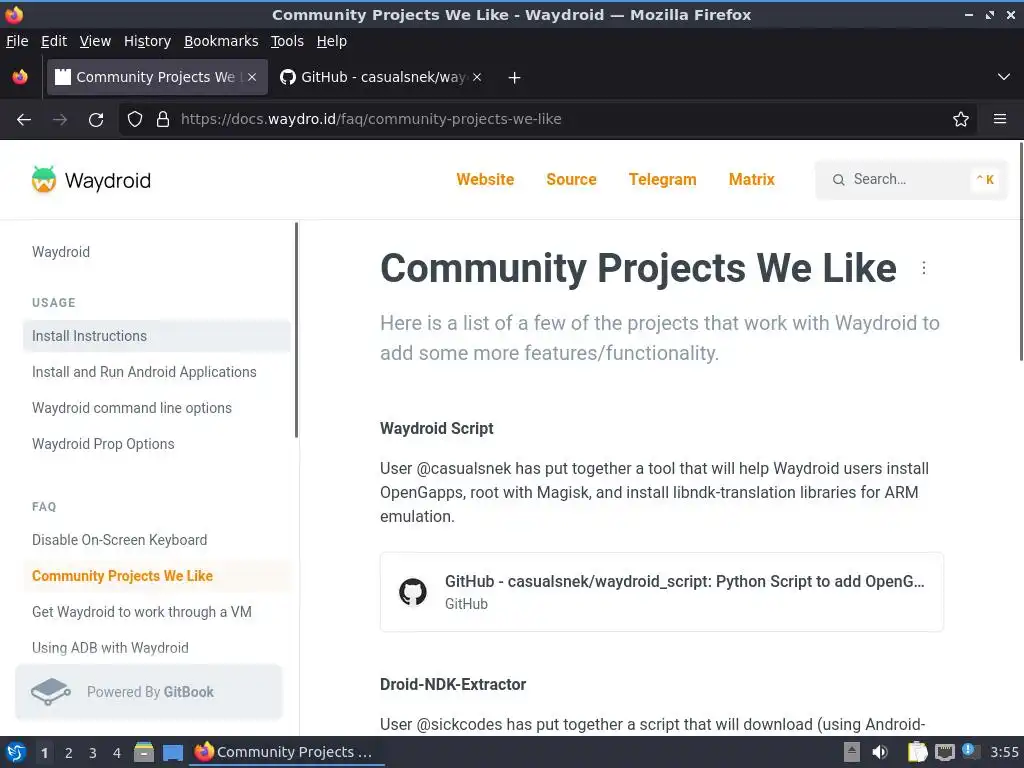Open the clipboard tray icon
1024x768 pixels.
point(918,752)
